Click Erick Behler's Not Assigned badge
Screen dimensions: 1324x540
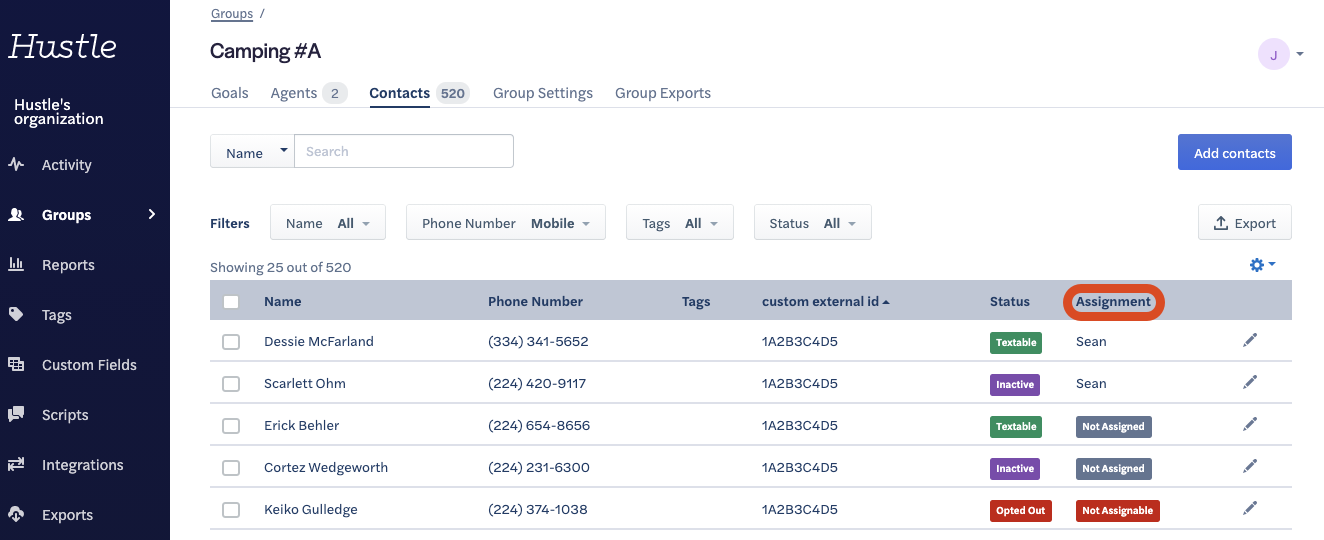(x=1114, y=426)
